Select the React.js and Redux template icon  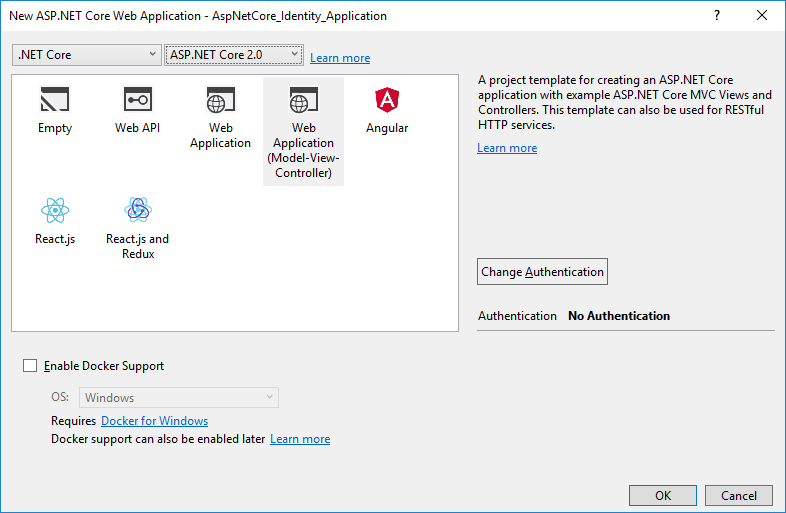(137, 210)
